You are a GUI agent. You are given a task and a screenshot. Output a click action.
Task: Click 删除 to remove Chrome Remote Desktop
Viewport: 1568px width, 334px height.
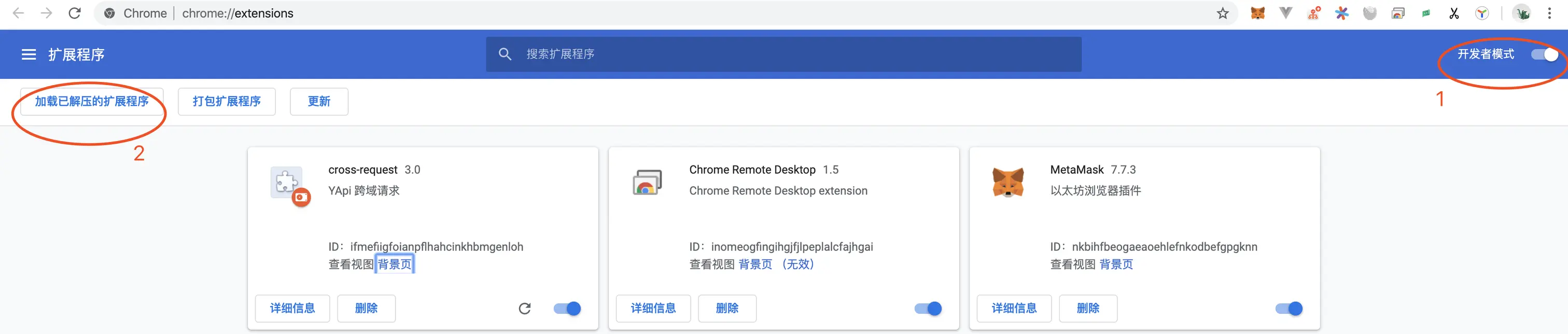click(727, 309)
